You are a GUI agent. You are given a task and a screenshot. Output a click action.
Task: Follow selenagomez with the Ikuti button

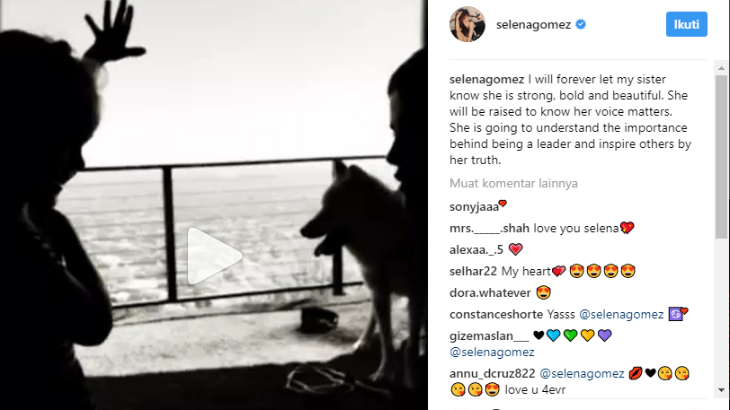686,24
